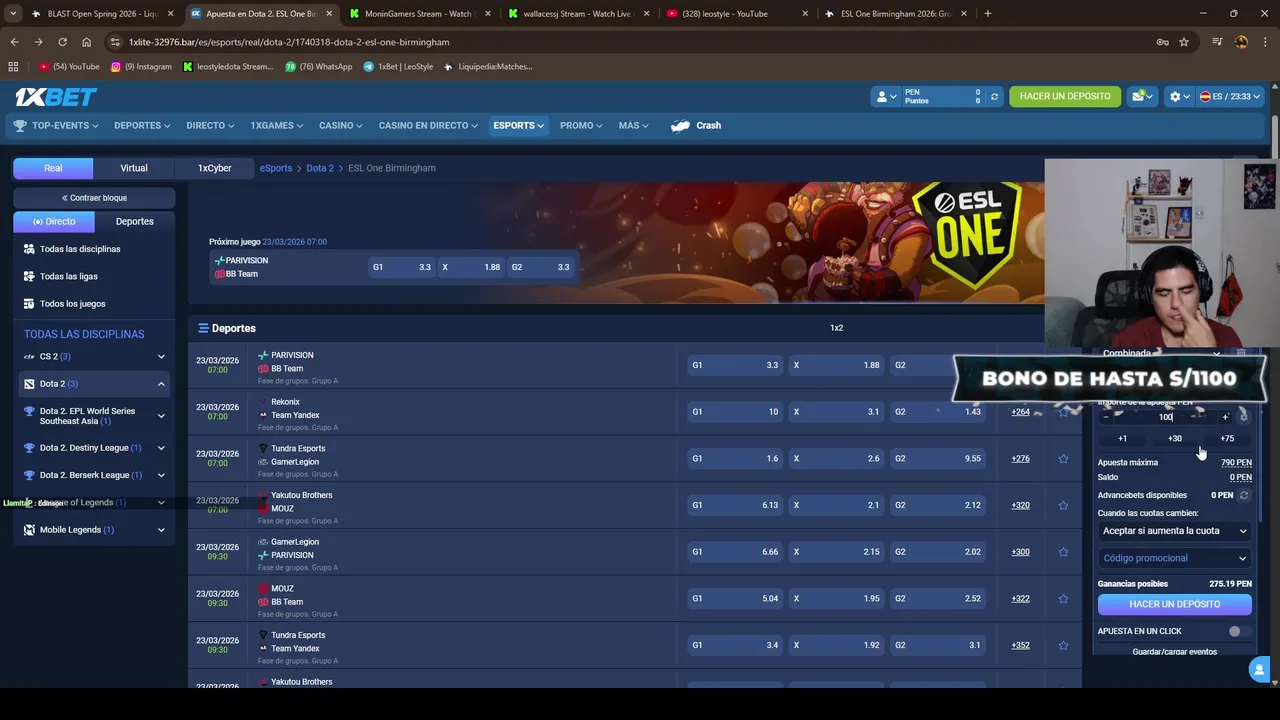1280x720 pixels.
Task: Click Contraer bloque button
Action: click(x=94, y=198)
